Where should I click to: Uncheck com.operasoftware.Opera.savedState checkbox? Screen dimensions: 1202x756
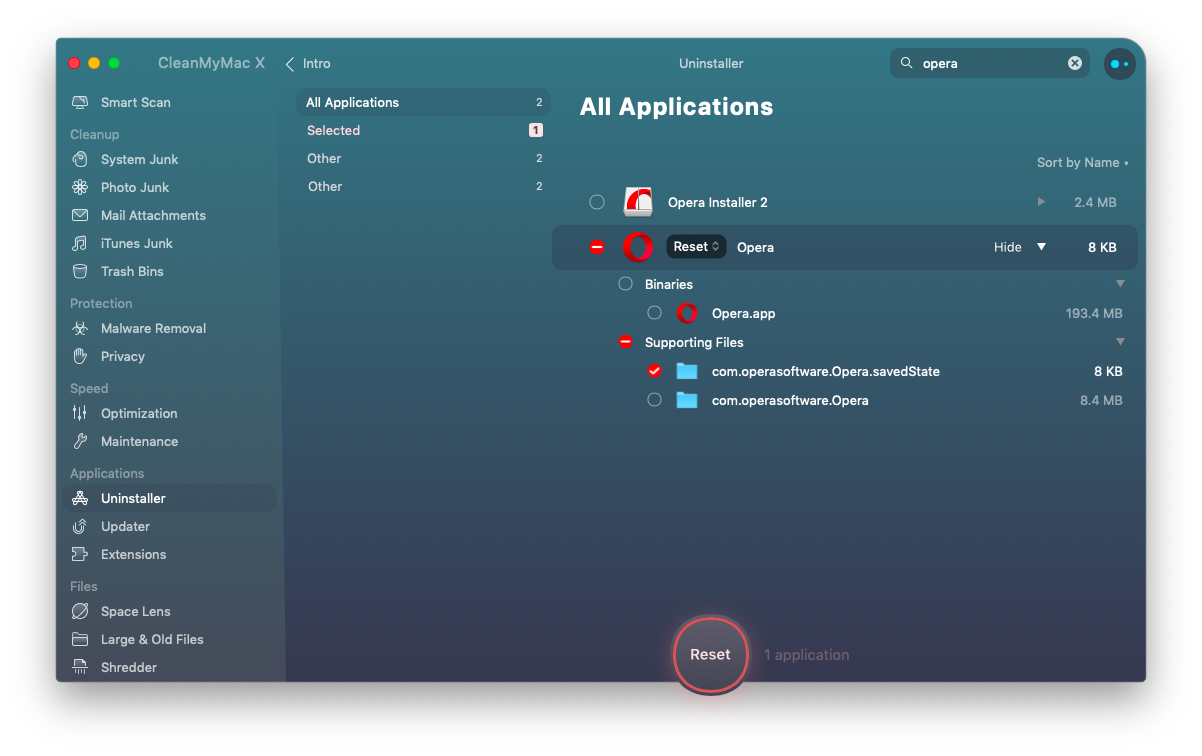pos(655,371)
